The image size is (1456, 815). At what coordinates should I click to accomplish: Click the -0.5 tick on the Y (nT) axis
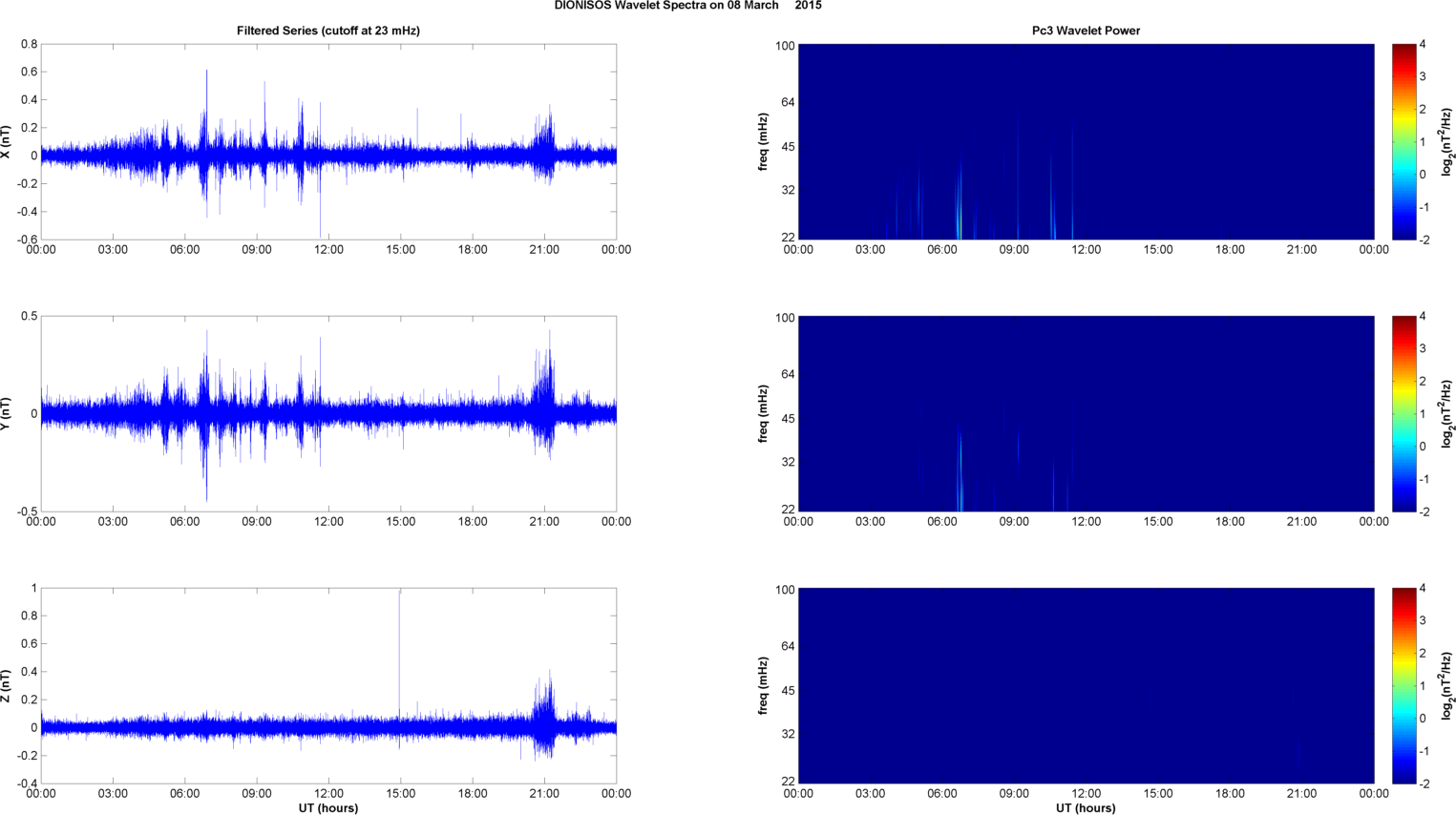coord(27,512)
